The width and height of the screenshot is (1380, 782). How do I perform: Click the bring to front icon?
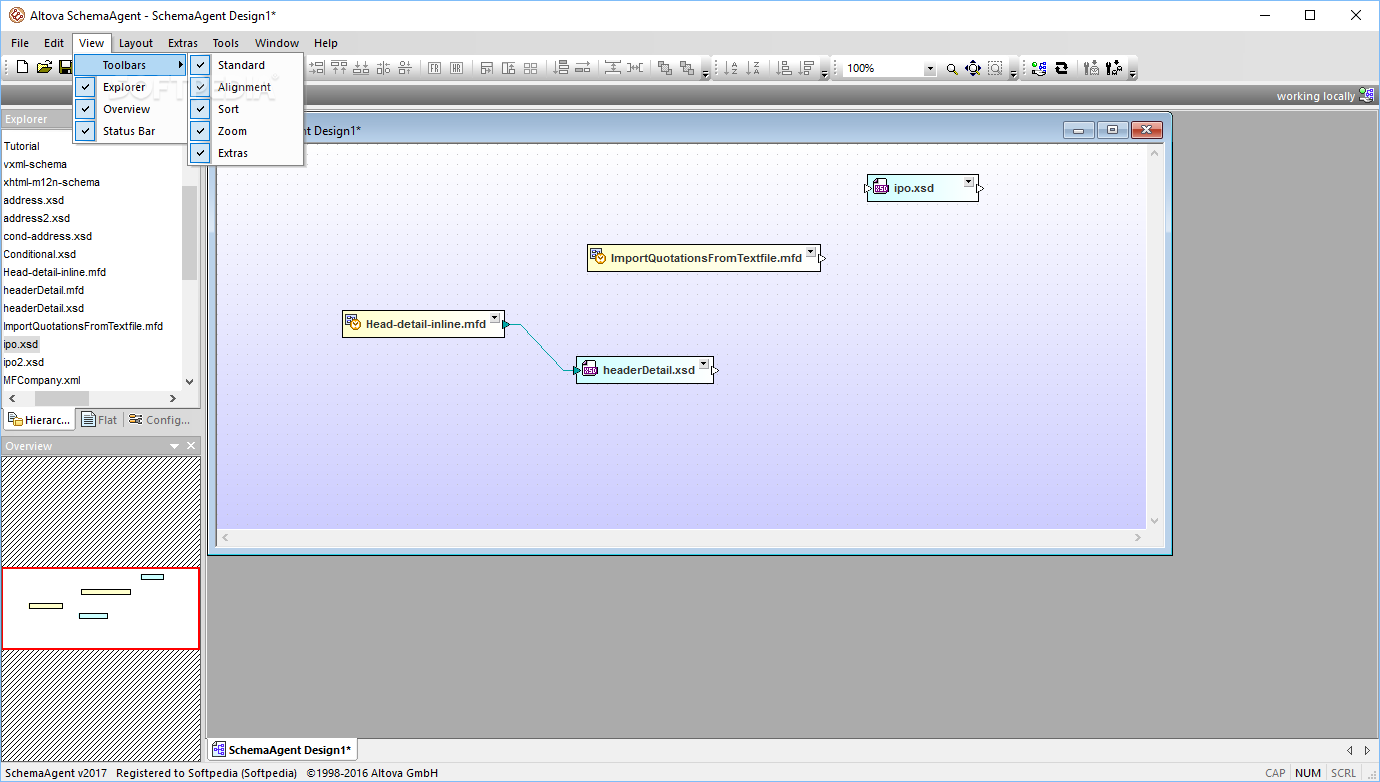[x=665, y=68]
